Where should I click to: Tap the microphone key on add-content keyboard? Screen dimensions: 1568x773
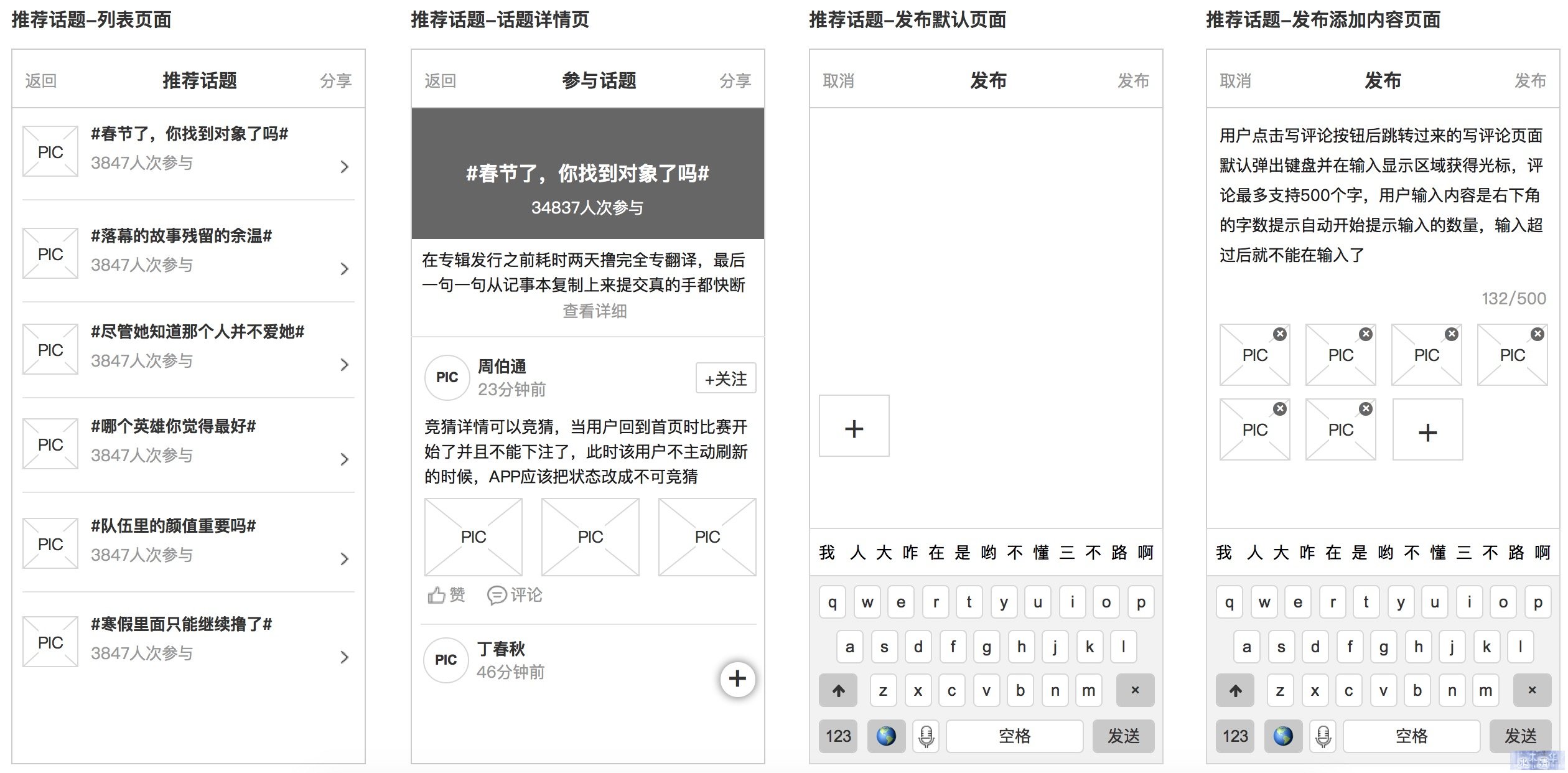(x=1323, y=736)
